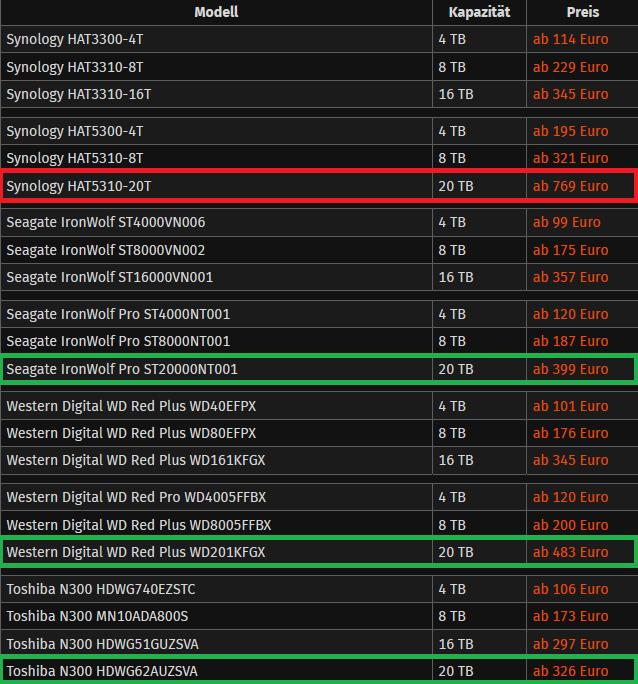Select the 'Seagate IronWolf Pro ST20000NT001' model cell
Image resolution: width=638 pixels, height=684 pixels.
point(216,369)
